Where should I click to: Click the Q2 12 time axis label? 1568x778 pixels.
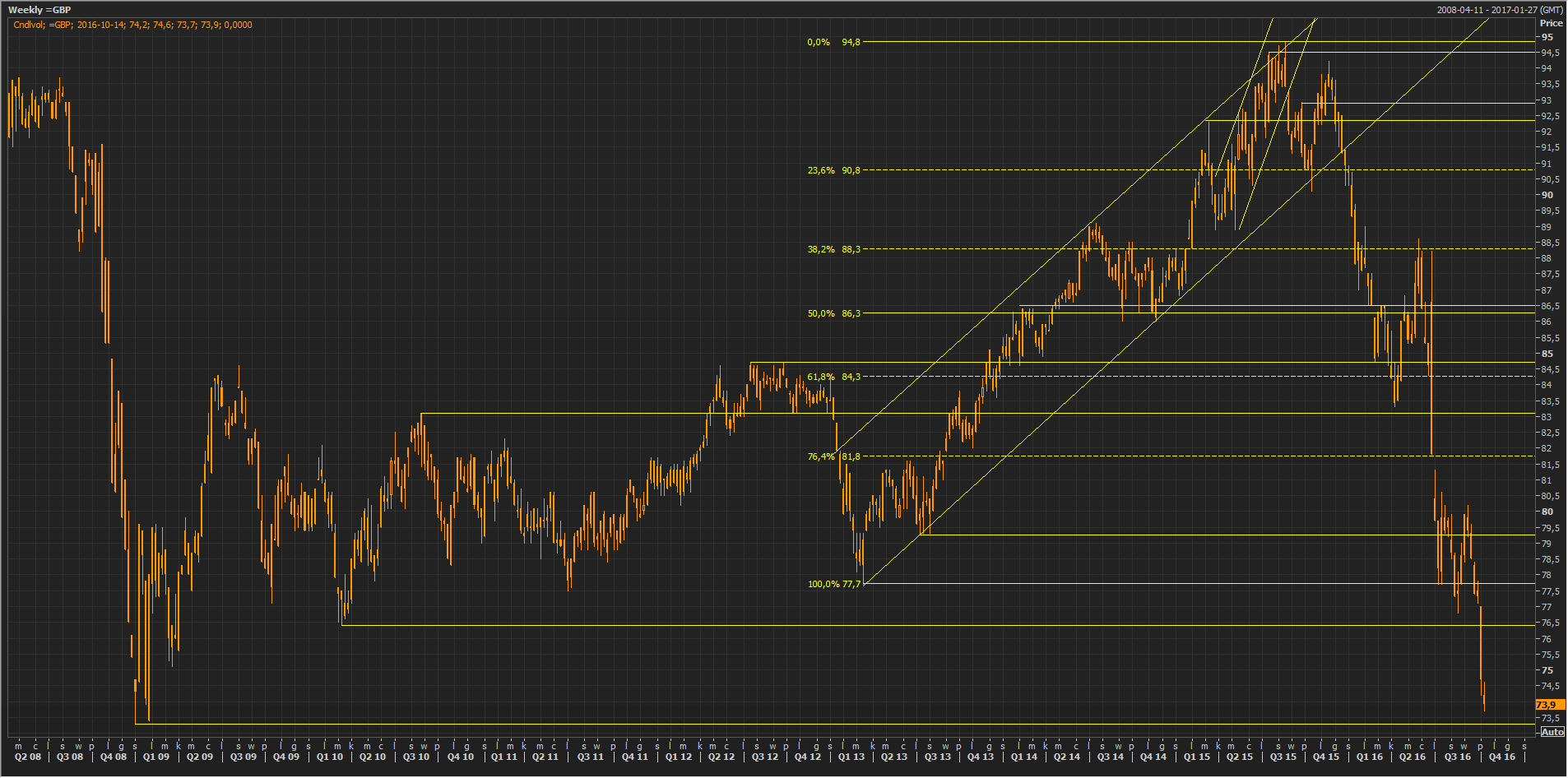point(721,757)
